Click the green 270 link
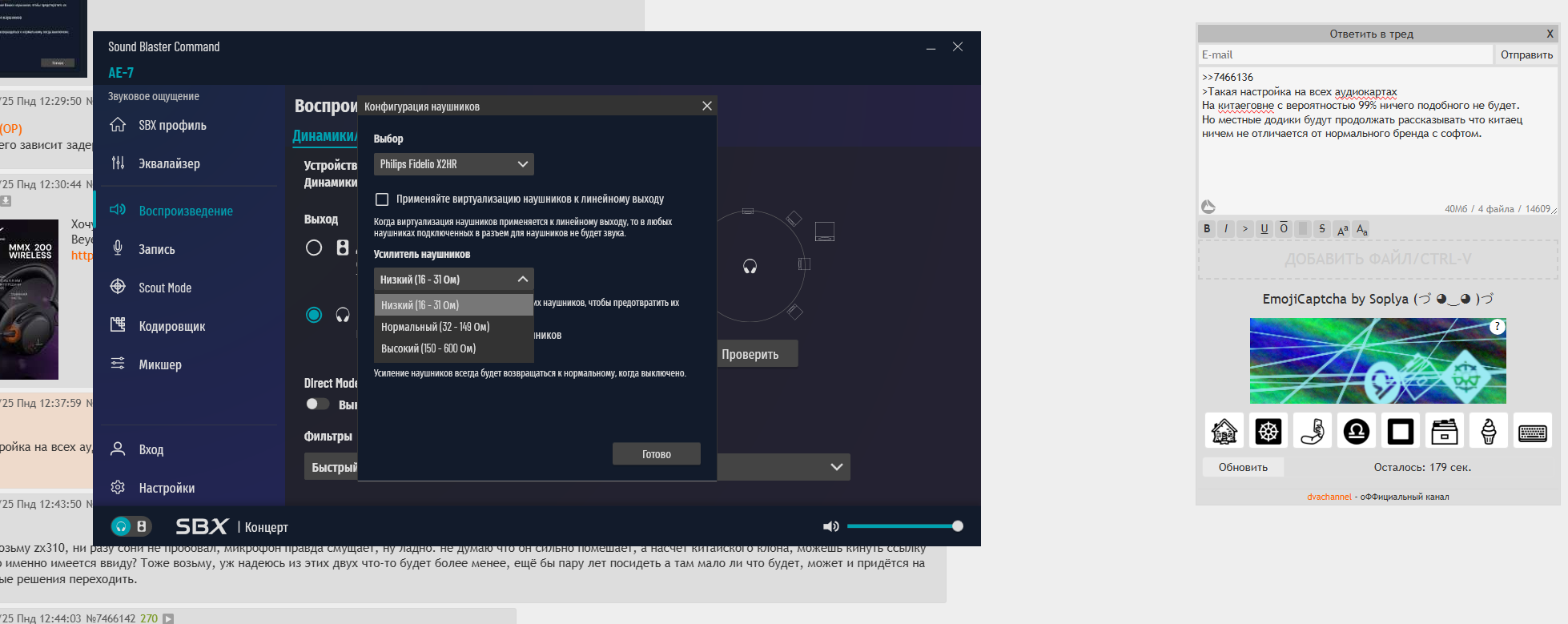Image resolution: width=1568 pixels, height=624 pixels. [x=149, y=618]
